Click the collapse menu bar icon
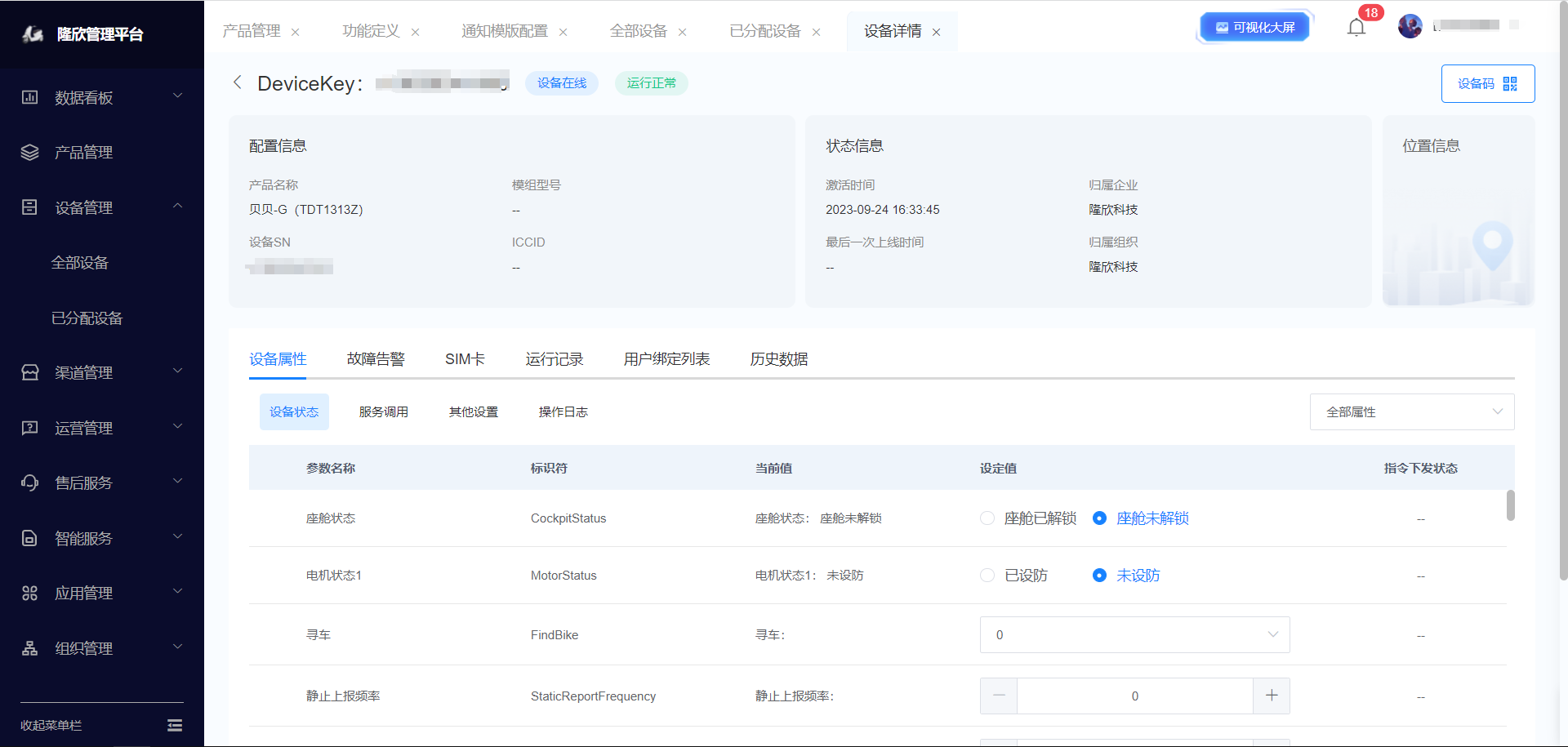The height and width of the screenshot is (747, 1568). (175, 725)
